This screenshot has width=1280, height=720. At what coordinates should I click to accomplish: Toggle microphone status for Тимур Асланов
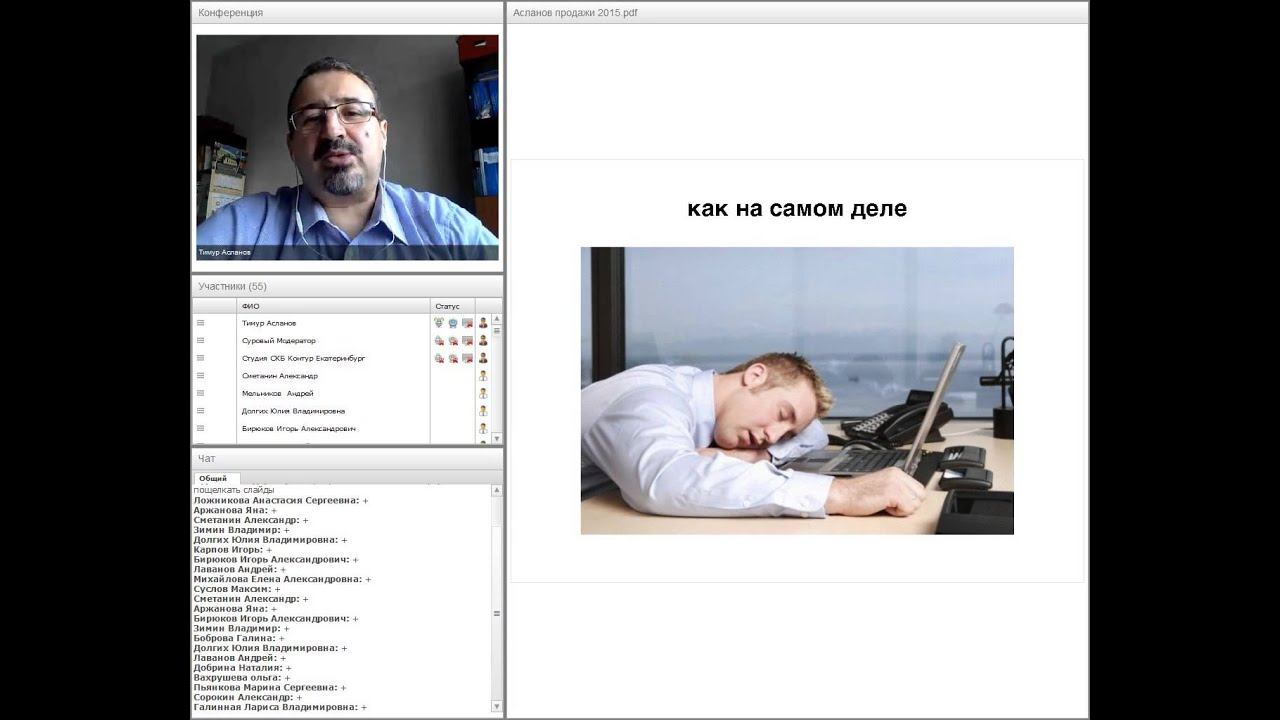tap(439, 323)
